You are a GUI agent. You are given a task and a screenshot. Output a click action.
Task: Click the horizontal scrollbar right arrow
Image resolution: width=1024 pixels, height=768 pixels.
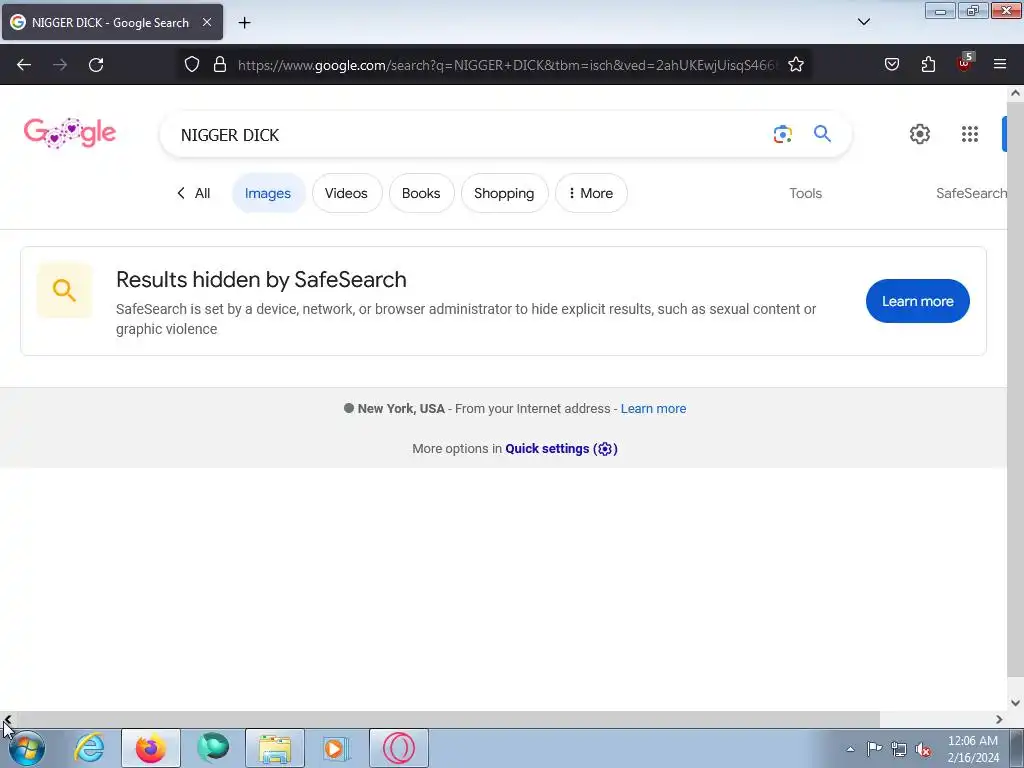pyautogui.click(x=999, y=719)
